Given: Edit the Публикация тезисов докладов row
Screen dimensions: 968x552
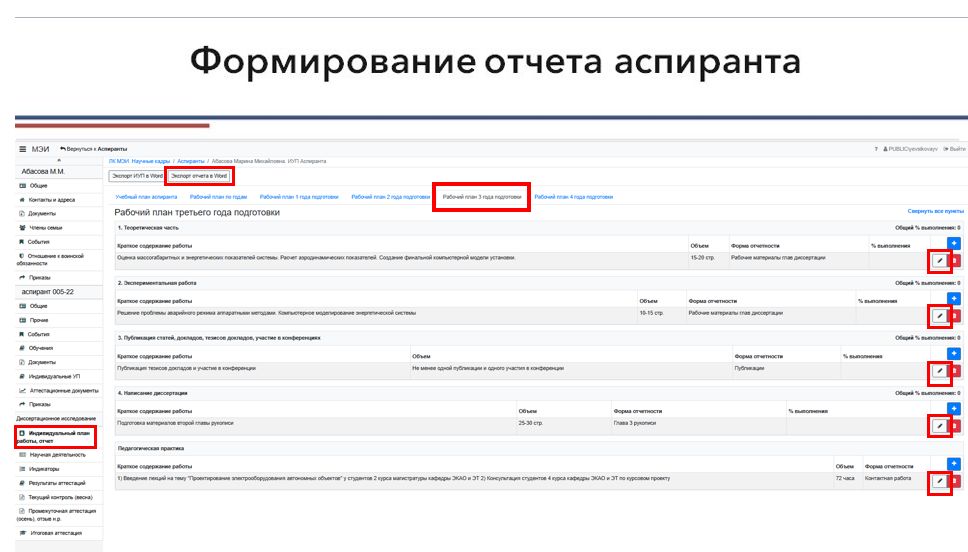Looking at the screenshot, I should (939, 371).
